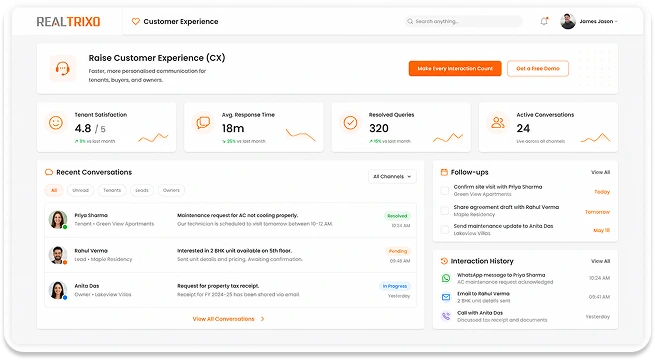Viewport: 655px width, 360px height.
Task: Click the Make Every Interaction Count button
Action: 455,68
